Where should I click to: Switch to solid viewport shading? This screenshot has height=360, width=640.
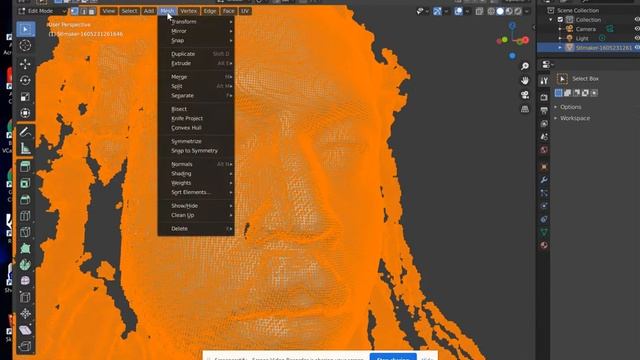click(500, 11)
